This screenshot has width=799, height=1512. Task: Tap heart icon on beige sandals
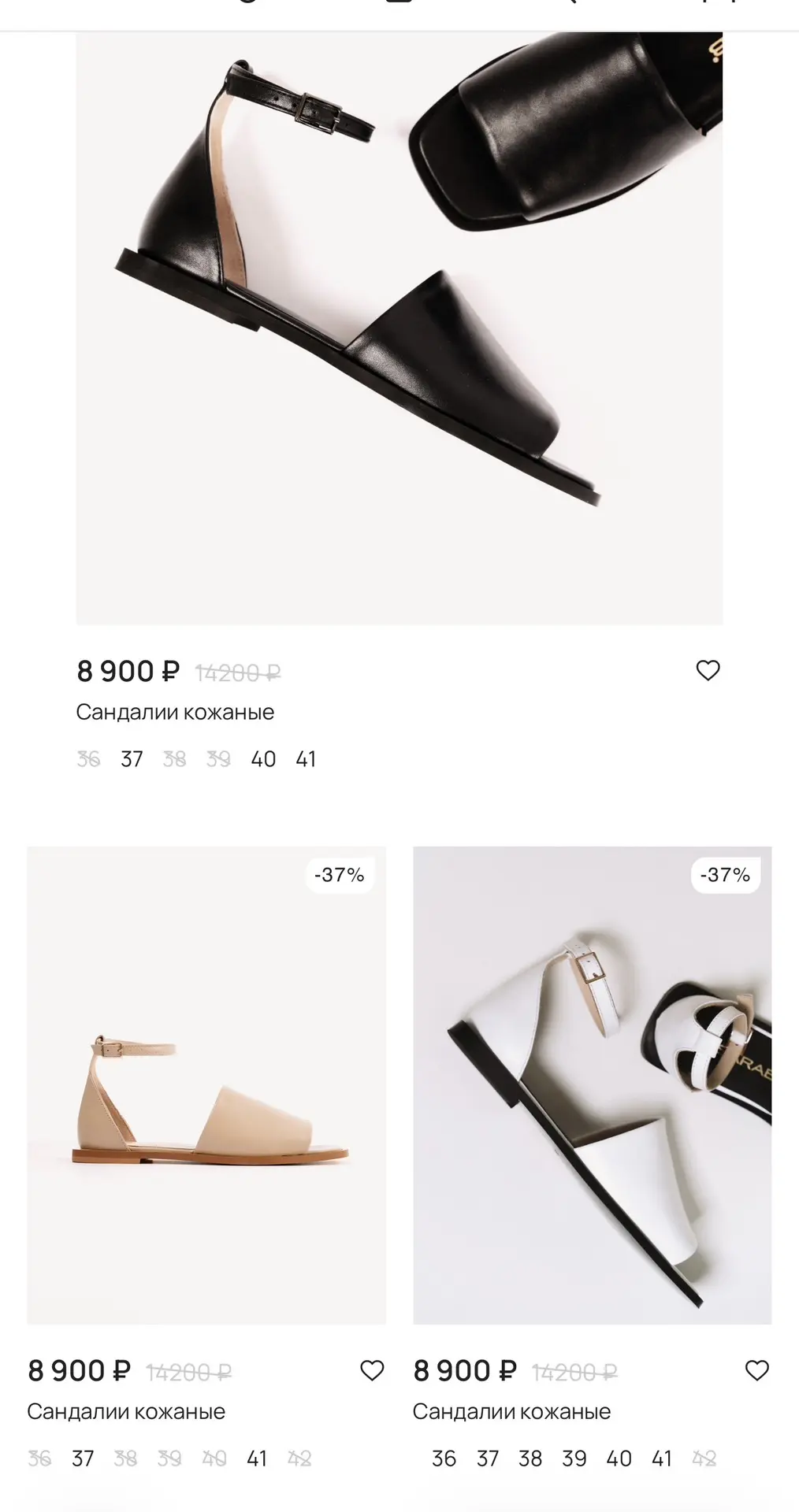(371, 1370)
